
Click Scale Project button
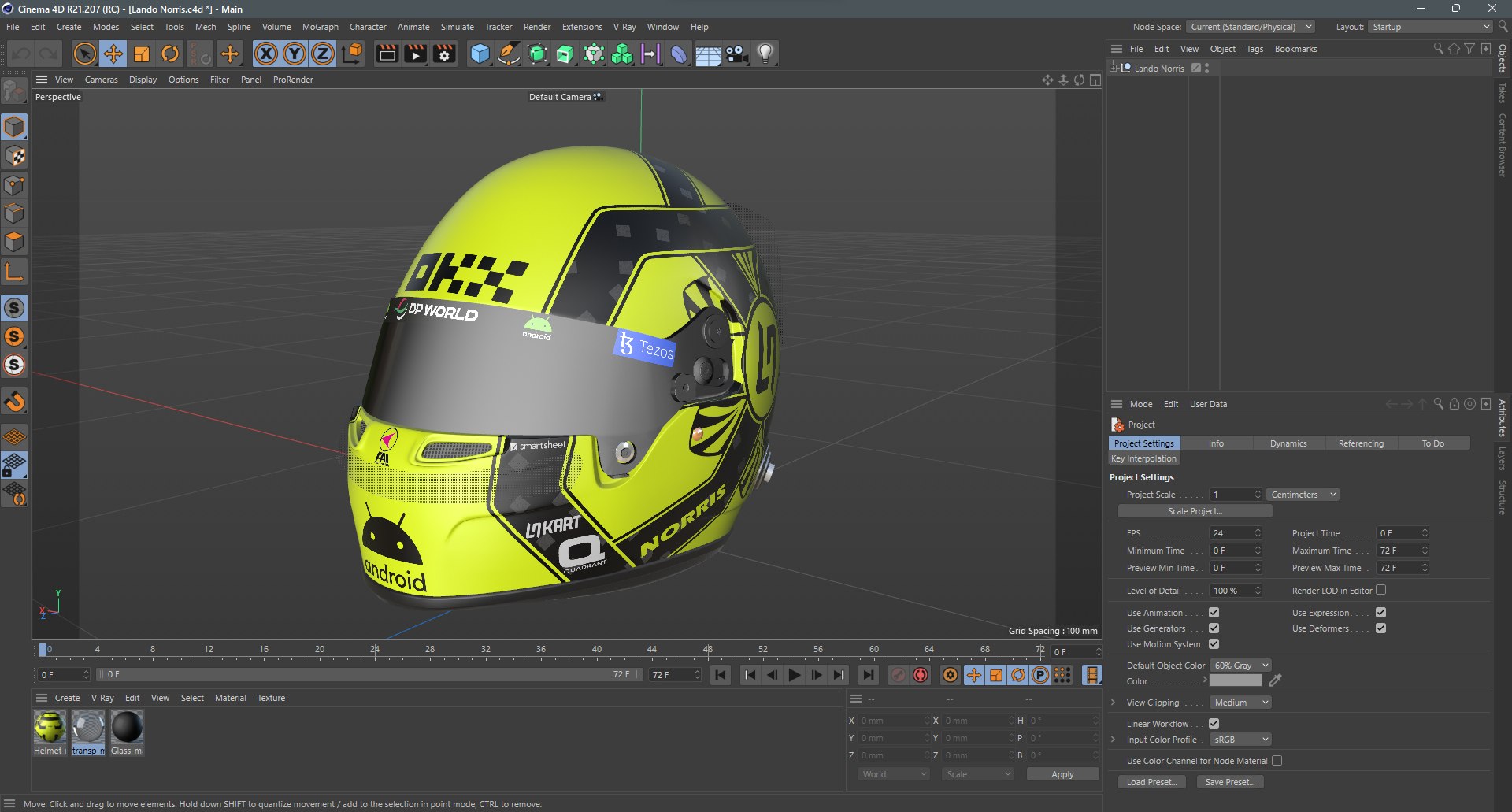click(x=1195, y=511)
